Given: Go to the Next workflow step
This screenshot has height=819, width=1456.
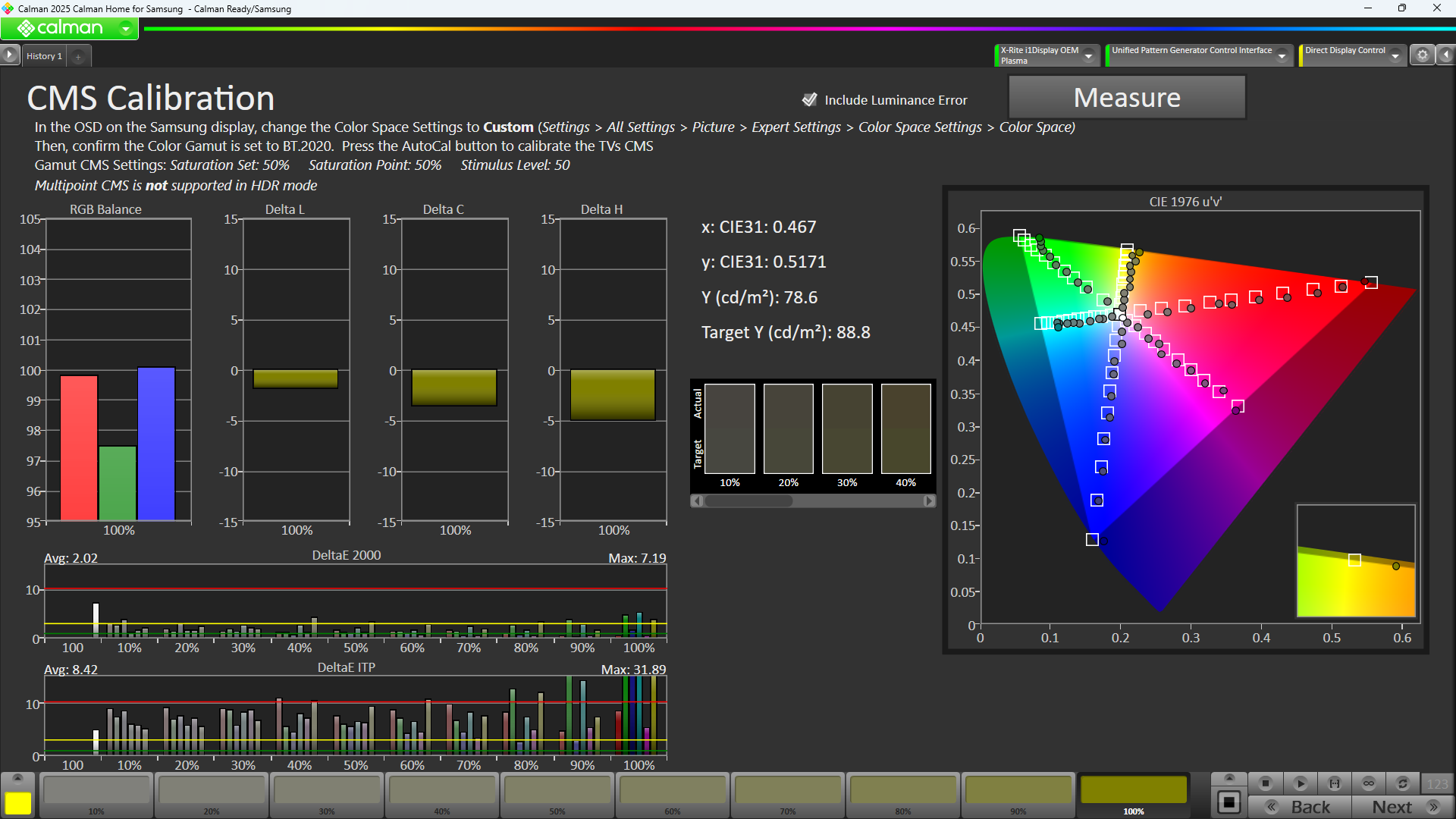Looking at the screenshot, I should tap(1402, 807).
